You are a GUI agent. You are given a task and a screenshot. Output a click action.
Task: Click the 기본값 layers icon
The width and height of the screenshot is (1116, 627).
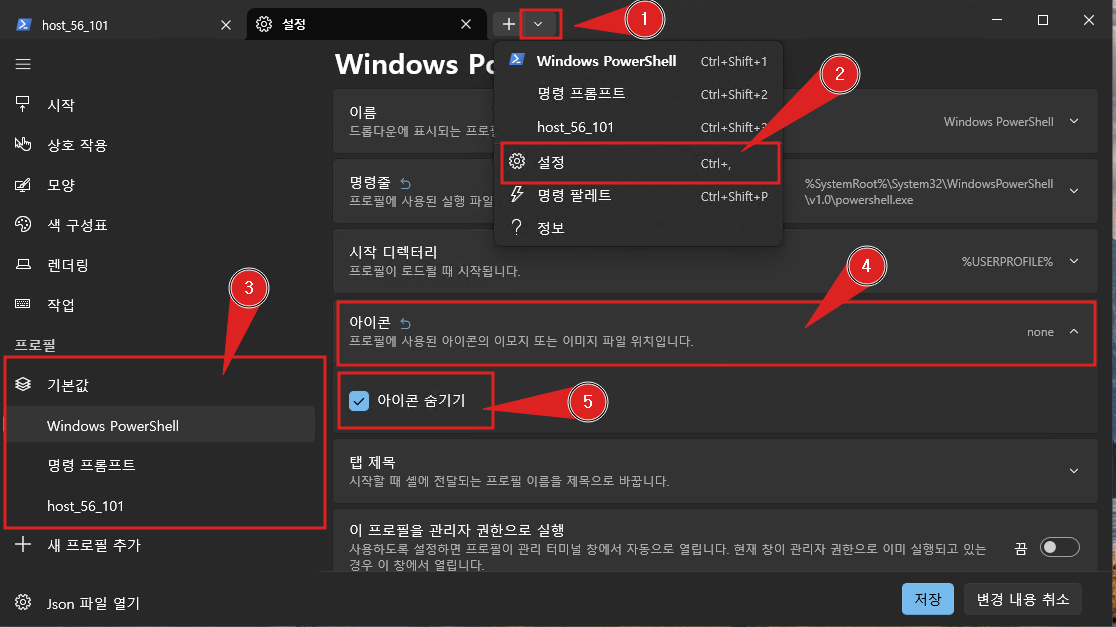(x=23, y=384)
